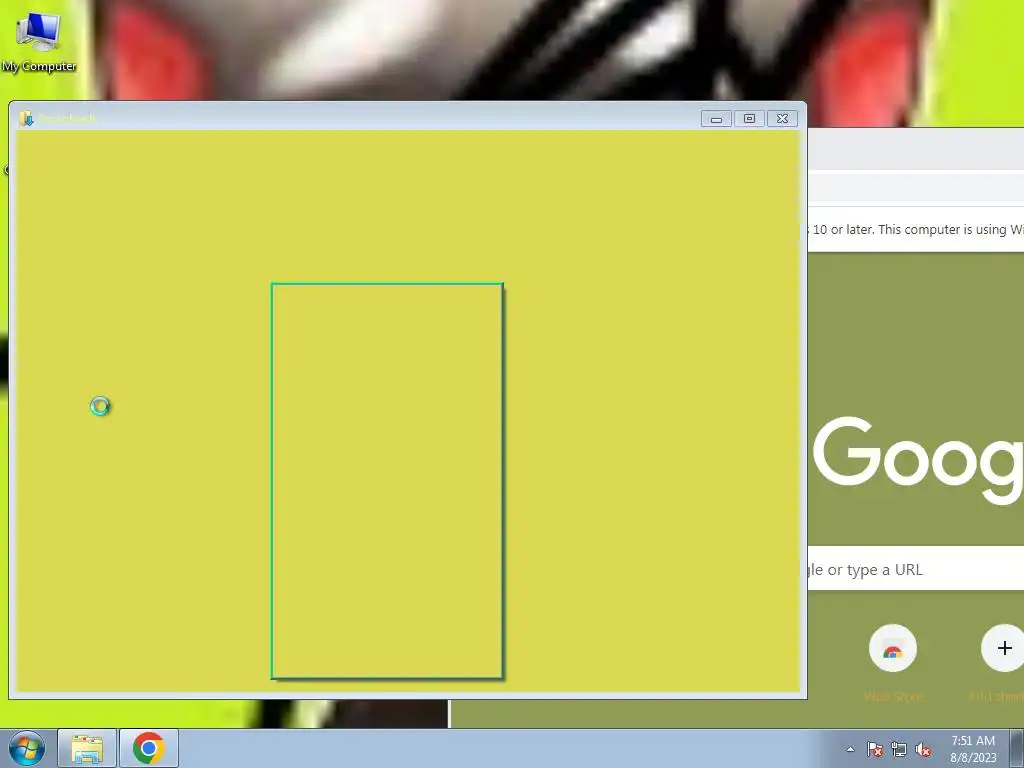The width and height of the screenshot is (1024, 768).
Task: Close the Downloads window
Action: [x=782, y=119]
